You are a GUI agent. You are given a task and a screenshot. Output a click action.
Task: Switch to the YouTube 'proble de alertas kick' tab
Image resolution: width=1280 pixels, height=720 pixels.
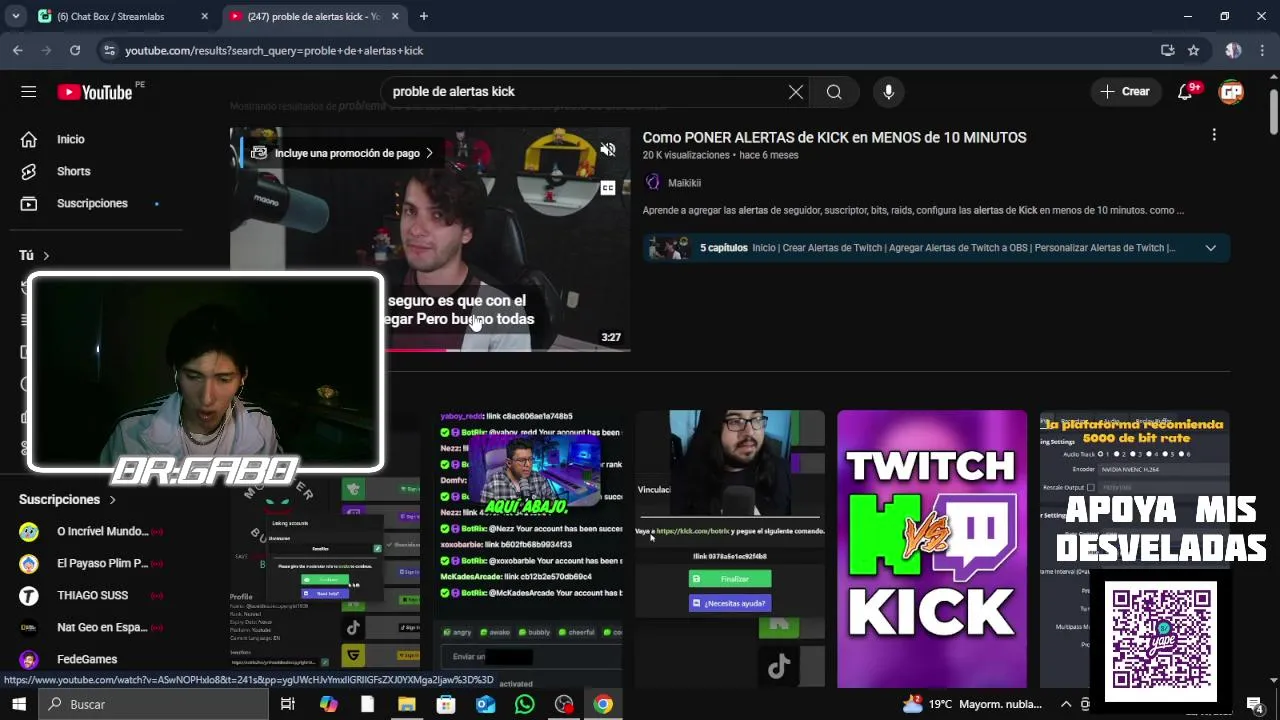pos(305,16)
